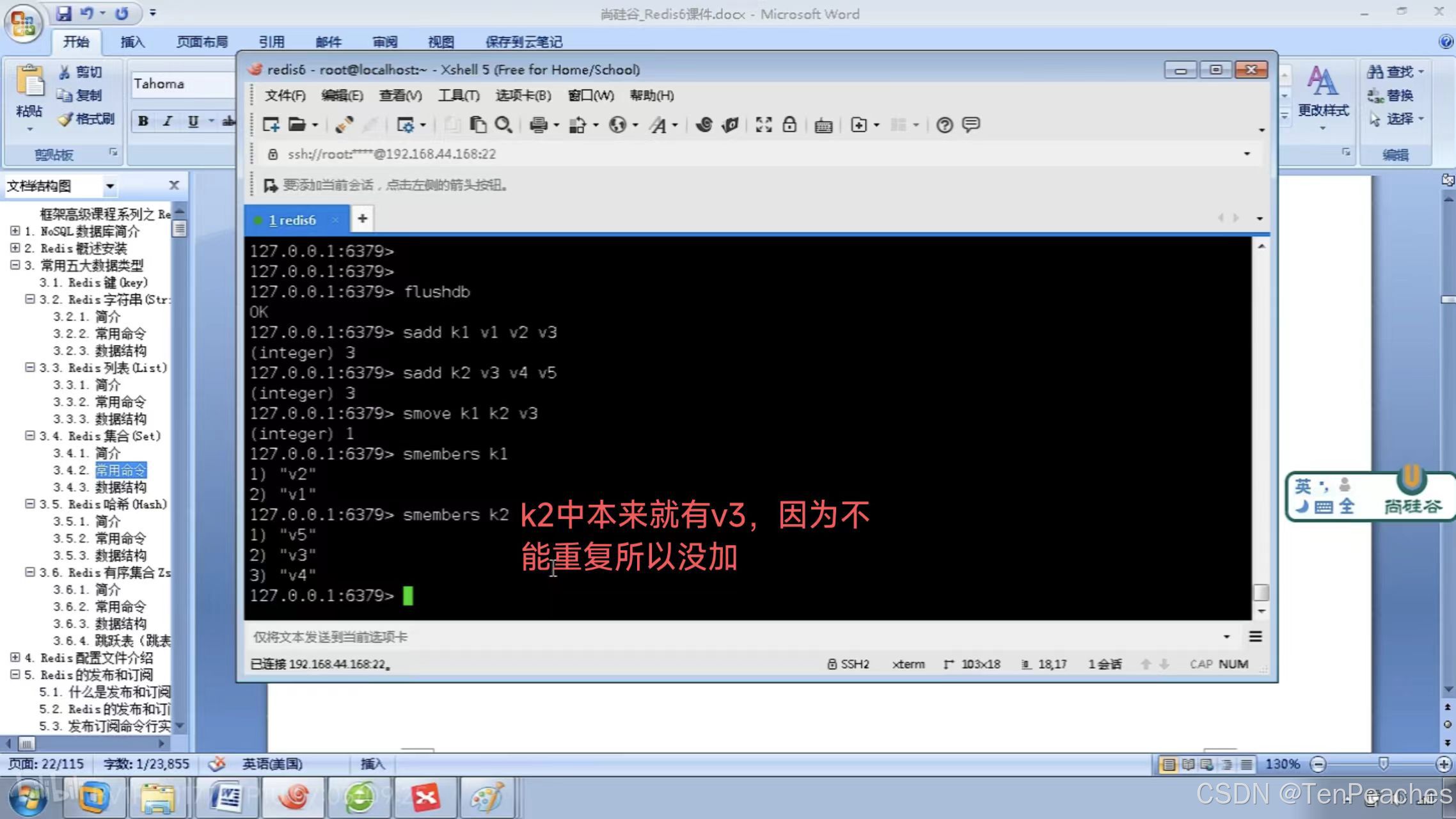Open the 文档结构图 dropdown arrow
The image size is (1456, 819).
110,186
